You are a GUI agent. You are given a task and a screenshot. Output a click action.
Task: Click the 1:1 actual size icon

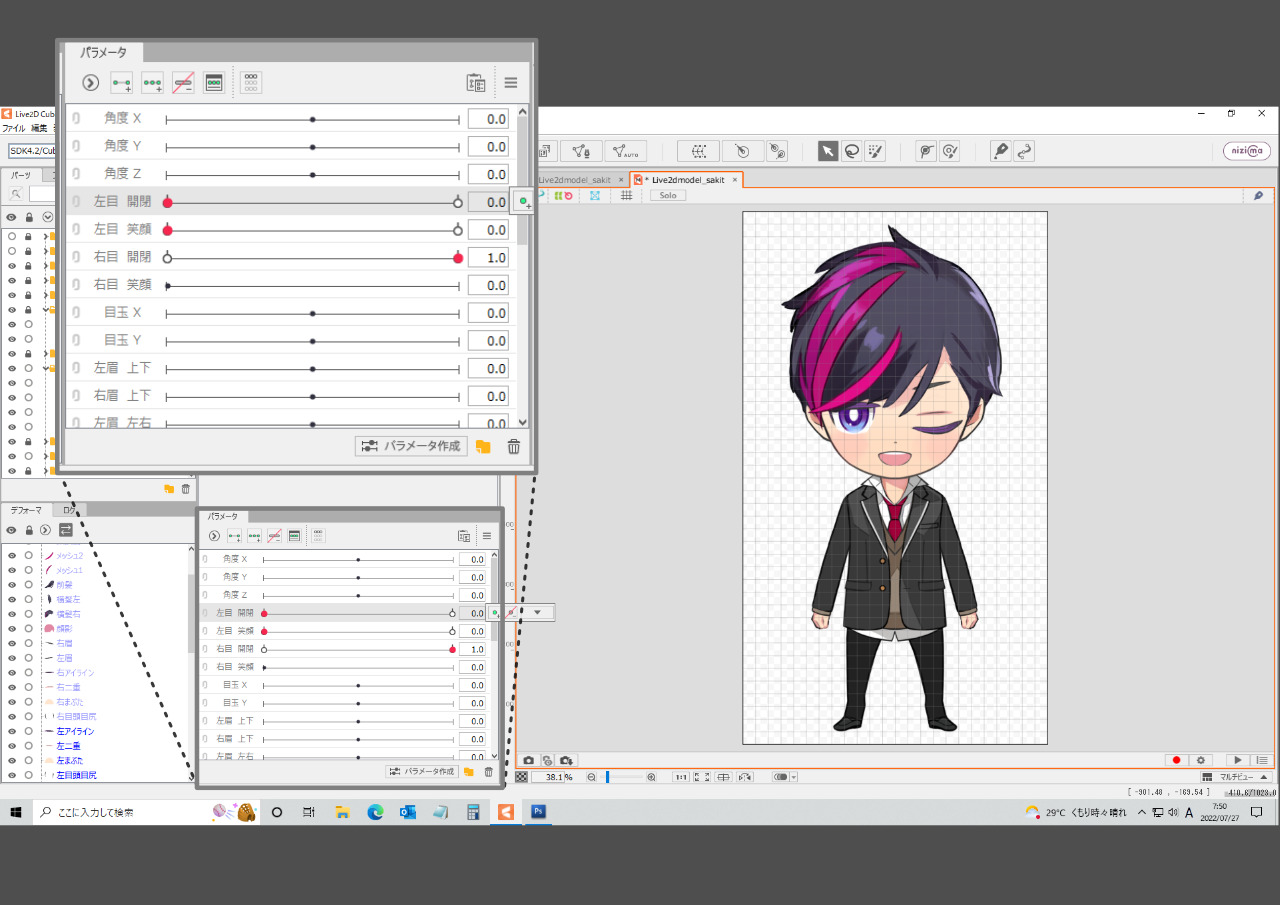[681, 777]
